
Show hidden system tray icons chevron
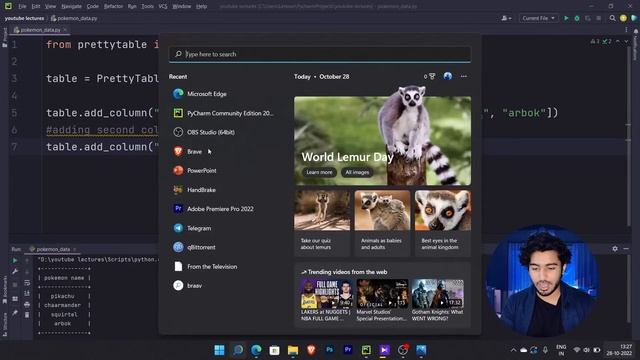pyautogui.click(x=513, y=350)
